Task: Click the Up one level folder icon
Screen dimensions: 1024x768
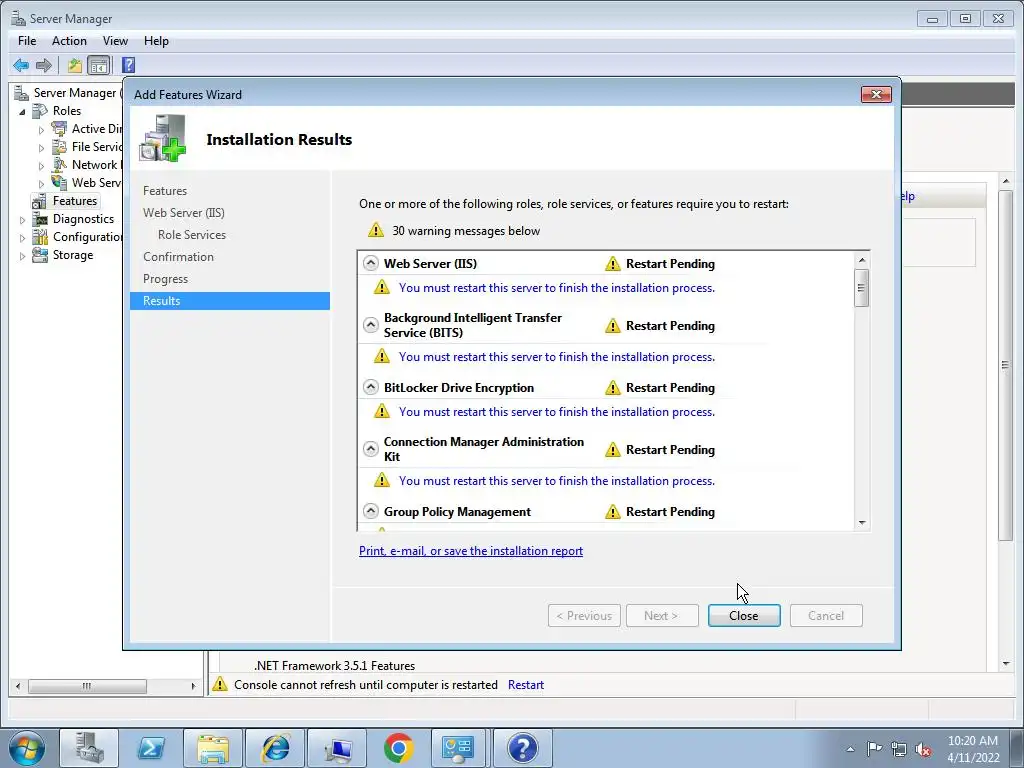Action: click(x=74, y=65)
